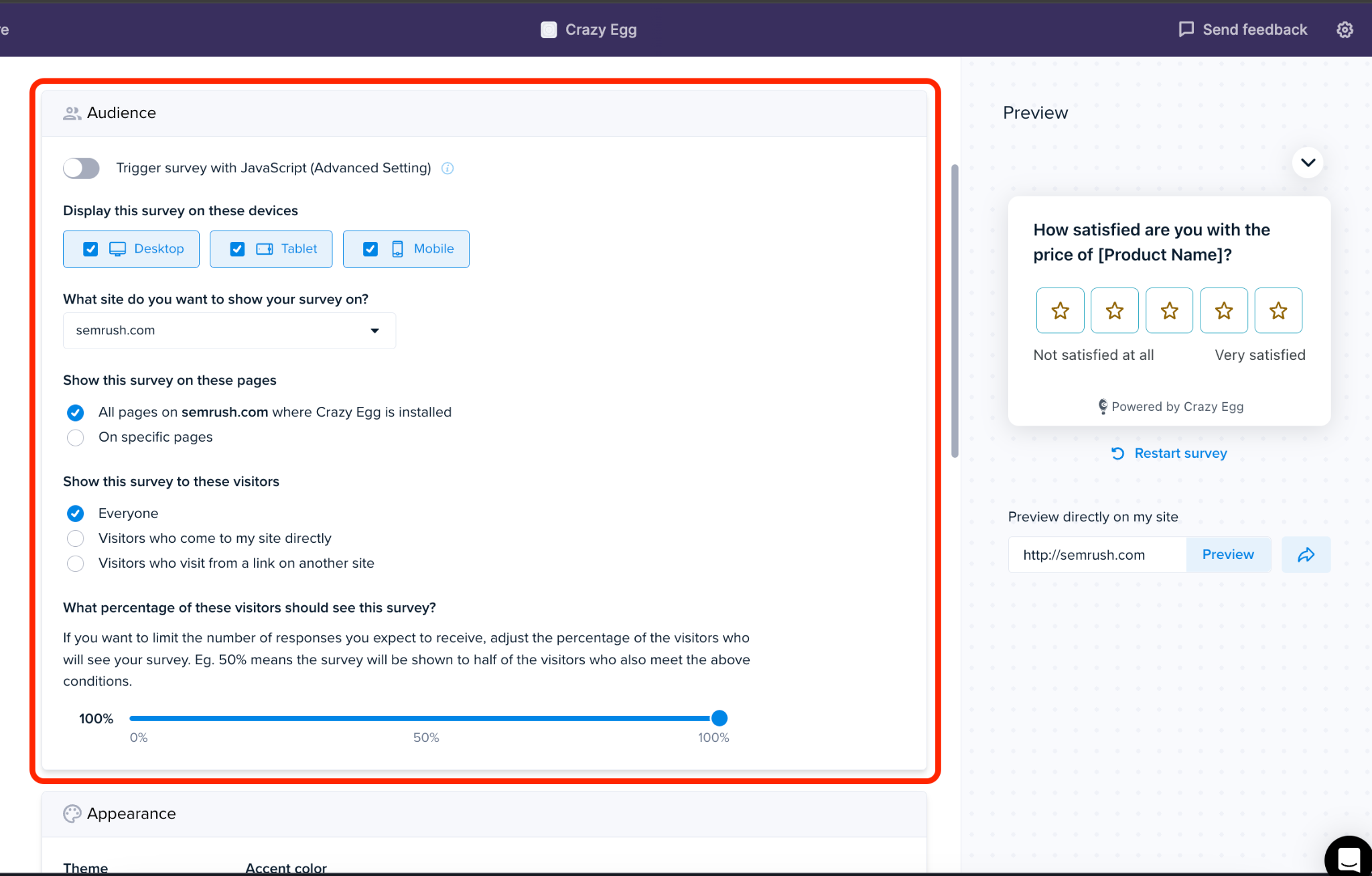Click the Crazy Egg logo icon

coord(549,29)
